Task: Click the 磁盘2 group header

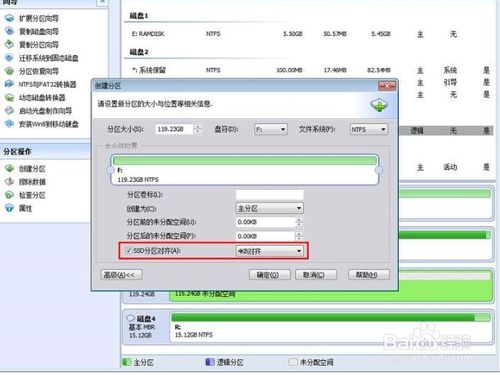Action: 139,52
